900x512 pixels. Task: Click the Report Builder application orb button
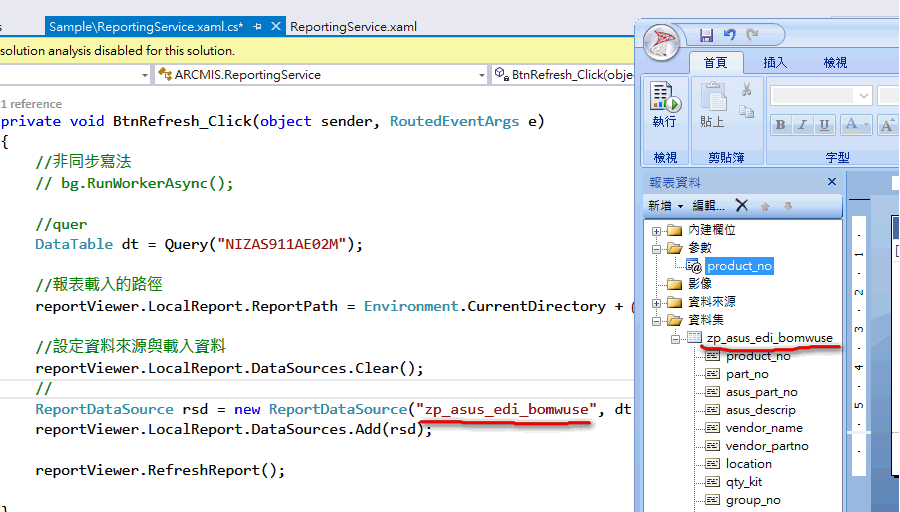[662, 45]
